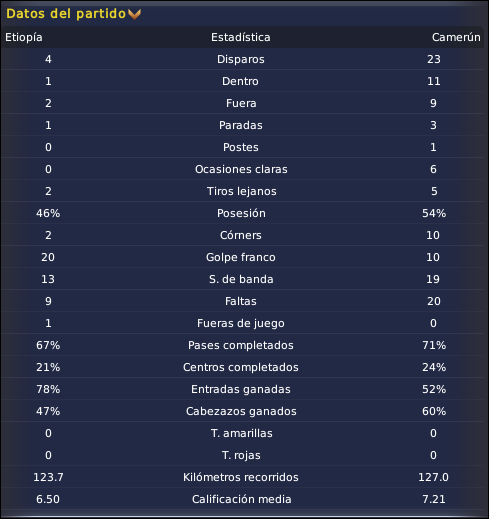This screenshot has width=489, height=519.
Task: Select the Kilómetros recorridos row
Action: [242, 477]
